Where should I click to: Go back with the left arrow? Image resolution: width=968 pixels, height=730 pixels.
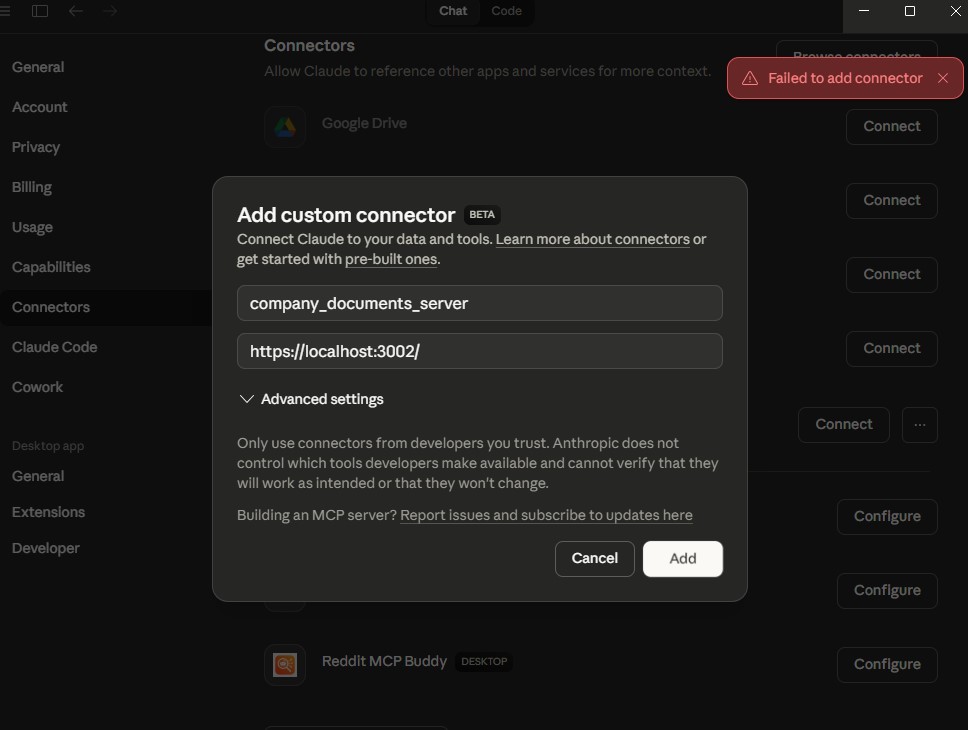click(75, 10)
